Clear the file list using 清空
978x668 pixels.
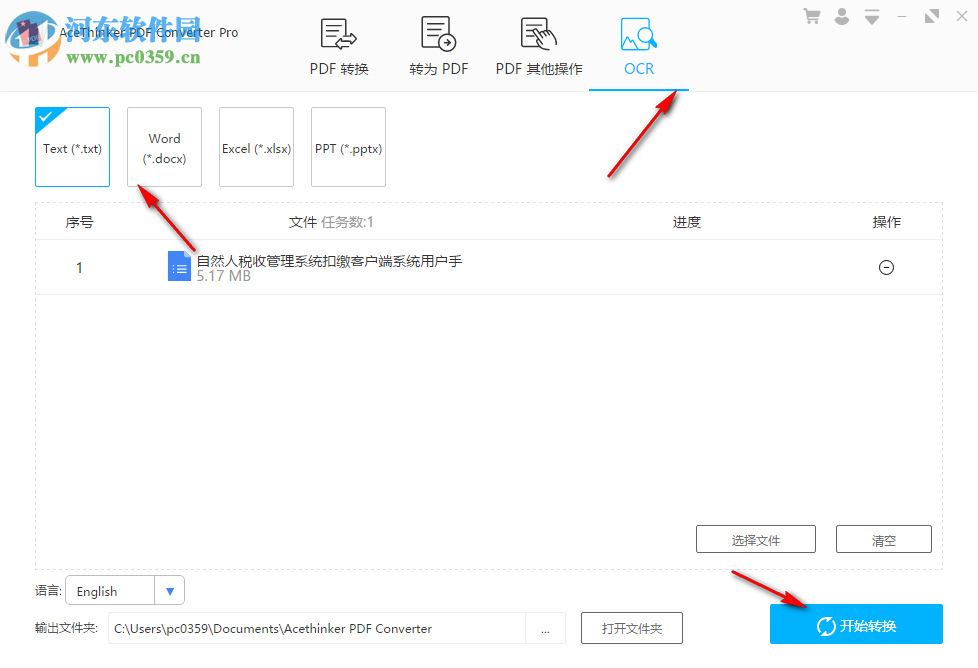[x=883, y=539]
